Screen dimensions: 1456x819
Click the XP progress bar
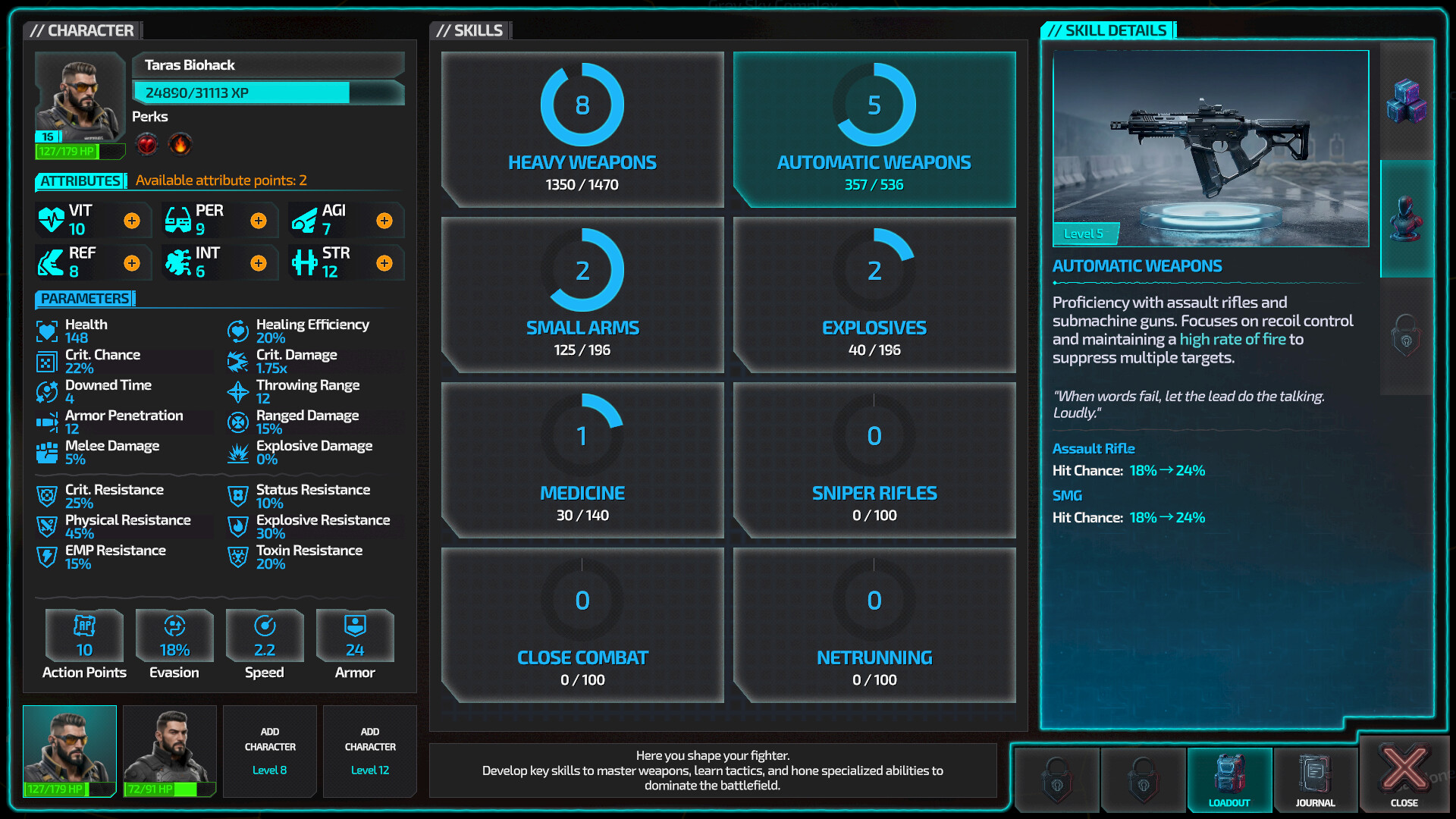[x=268, y=93]
